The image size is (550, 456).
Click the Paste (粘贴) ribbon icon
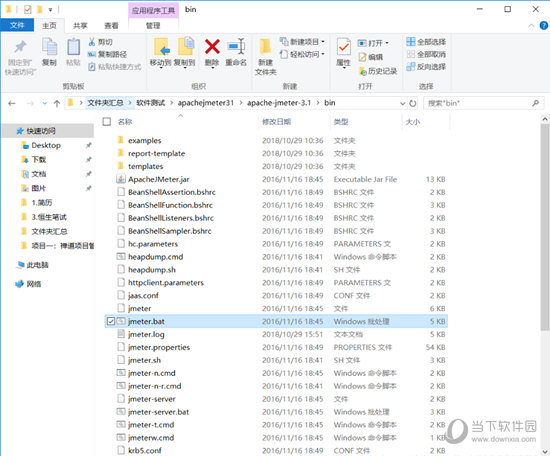coord(73,47)
